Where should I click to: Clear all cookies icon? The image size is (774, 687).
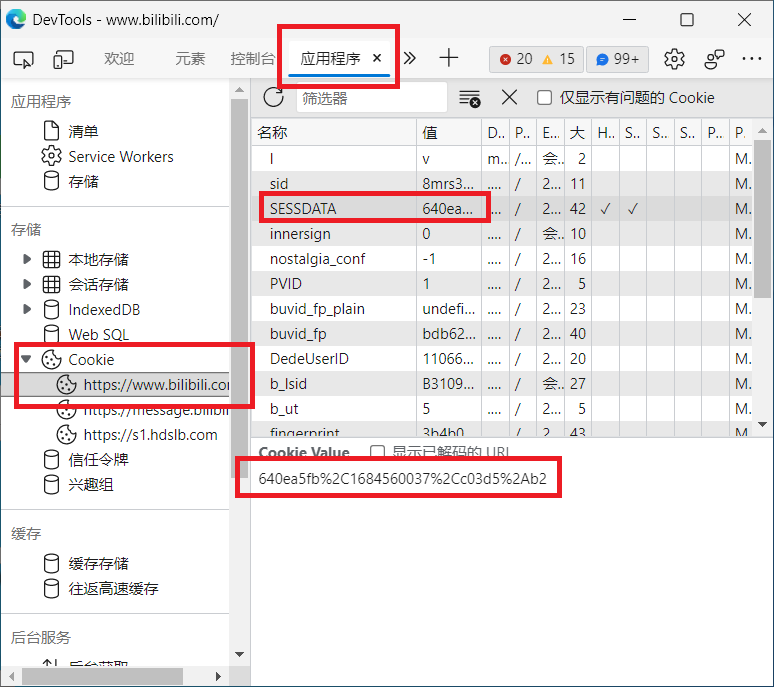(x=469, y=98)
